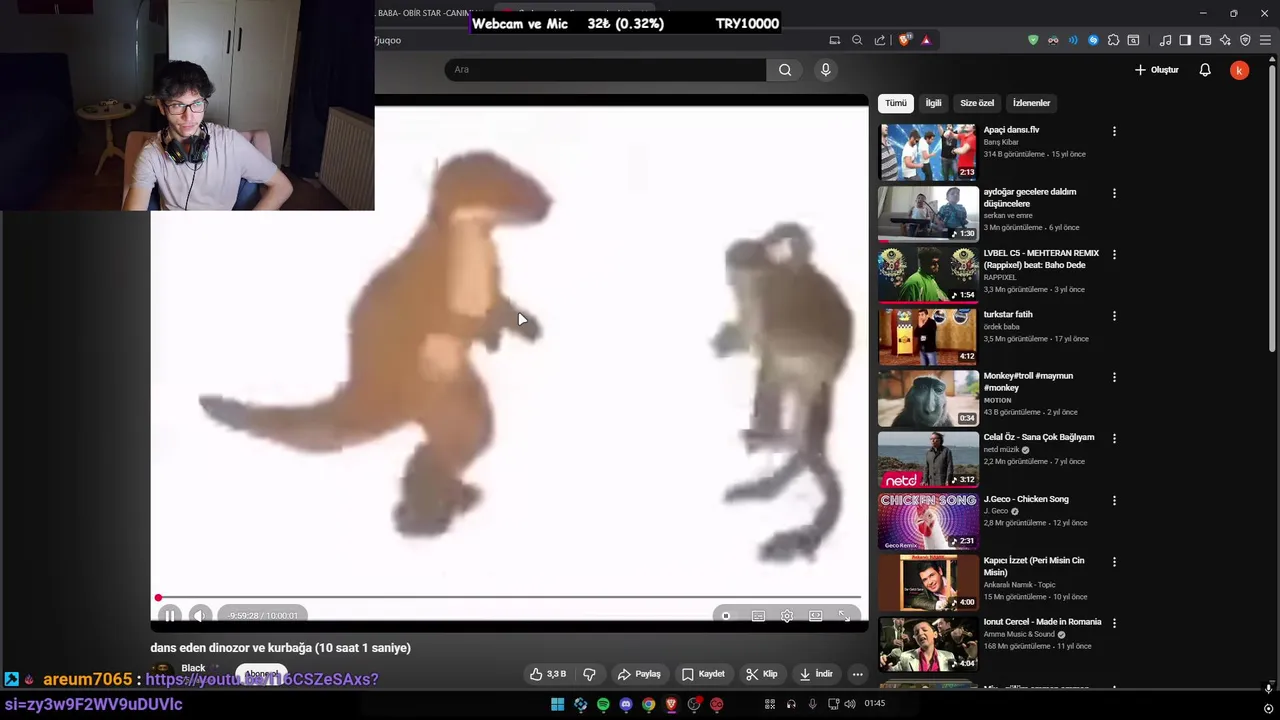Open Spotify from the taskbar

click(603, 704)
